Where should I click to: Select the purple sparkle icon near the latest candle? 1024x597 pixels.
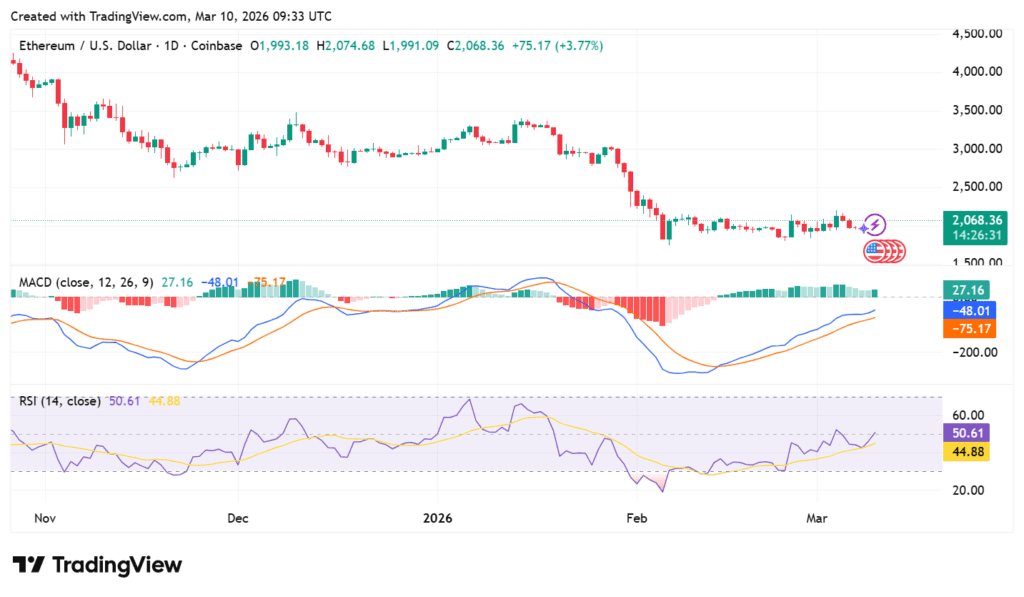863,228
